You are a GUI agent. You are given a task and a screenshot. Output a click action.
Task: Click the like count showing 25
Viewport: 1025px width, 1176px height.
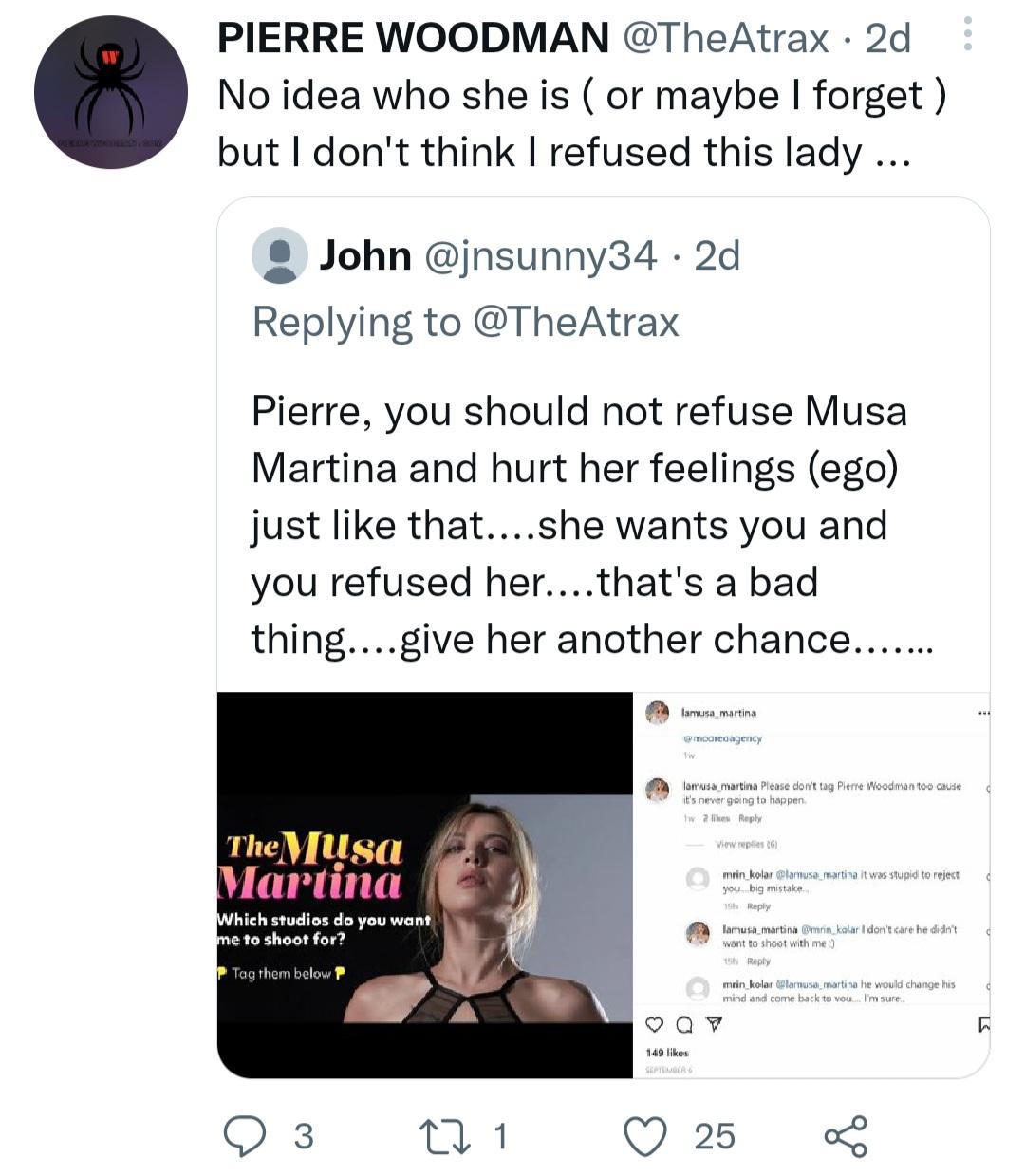coord(715,1135)
